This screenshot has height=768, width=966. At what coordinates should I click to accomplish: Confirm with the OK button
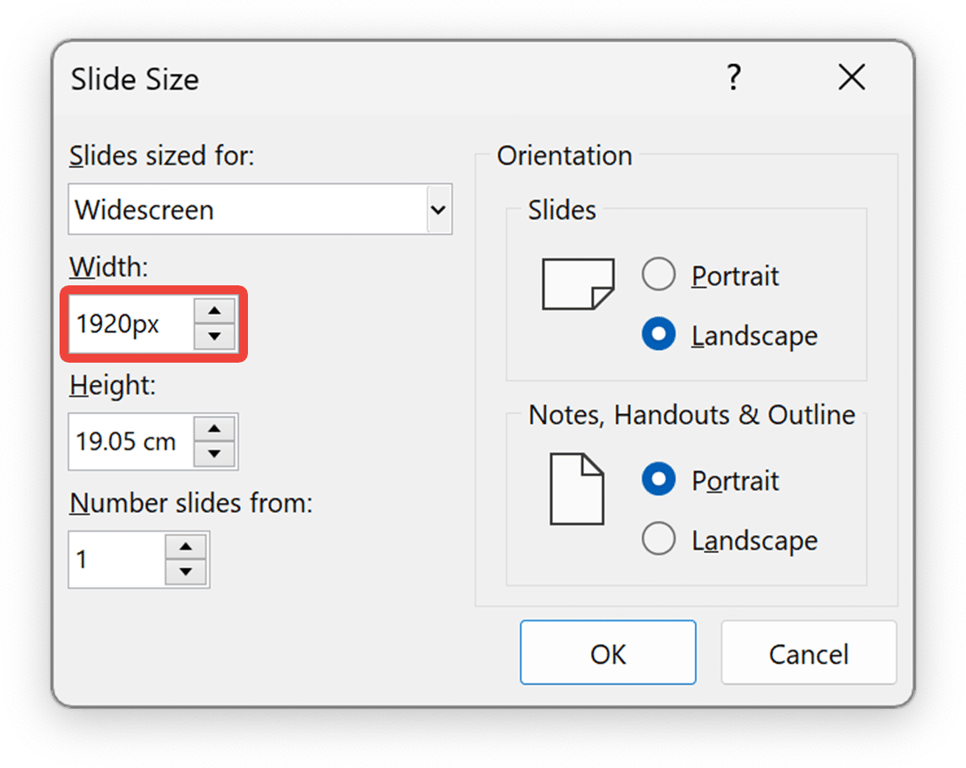pyautogui.click(x=607, y=654)
